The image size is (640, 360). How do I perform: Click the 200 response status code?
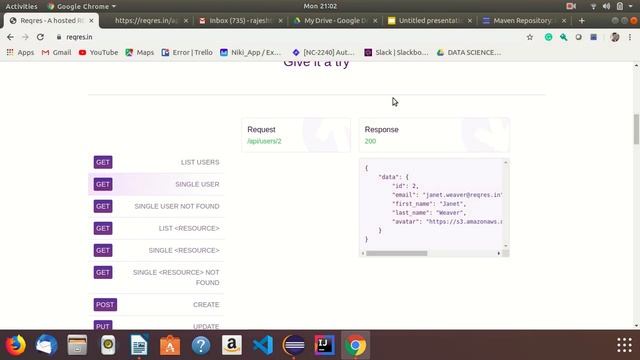point(370,141)
